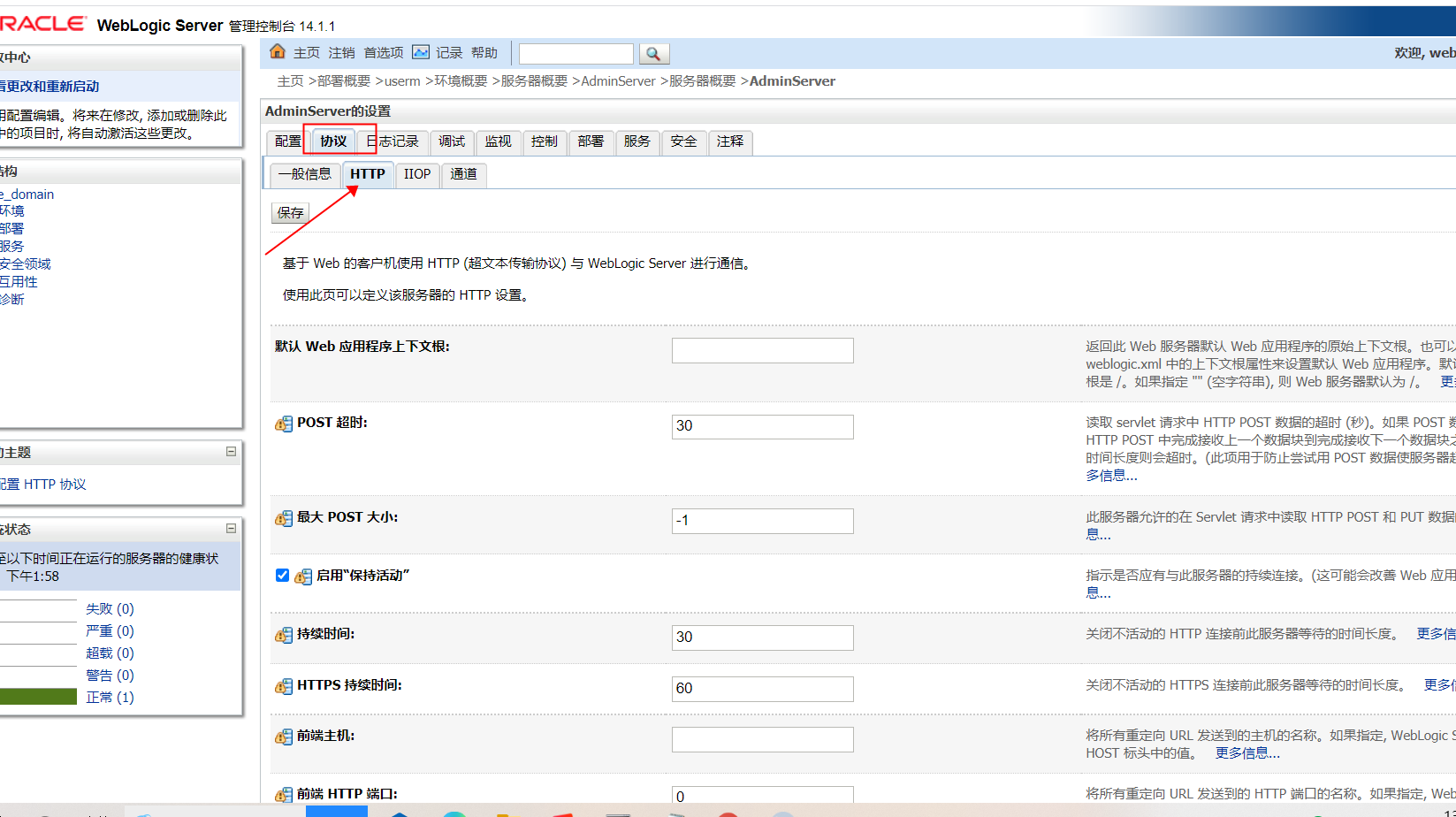The image size is (1456, 817).
Task: Click the Home icon in the top toolbar
Action: click(277, 52)
